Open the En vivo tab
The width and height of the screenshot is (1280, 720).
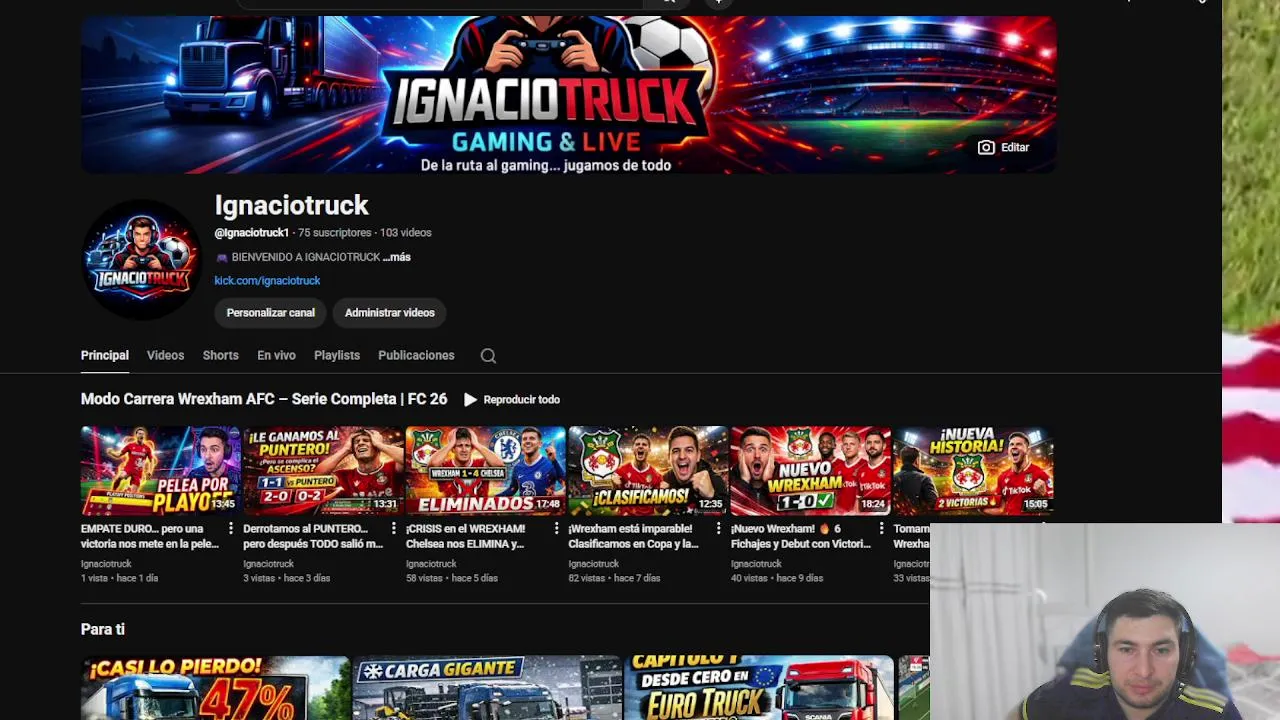(276, 356)
